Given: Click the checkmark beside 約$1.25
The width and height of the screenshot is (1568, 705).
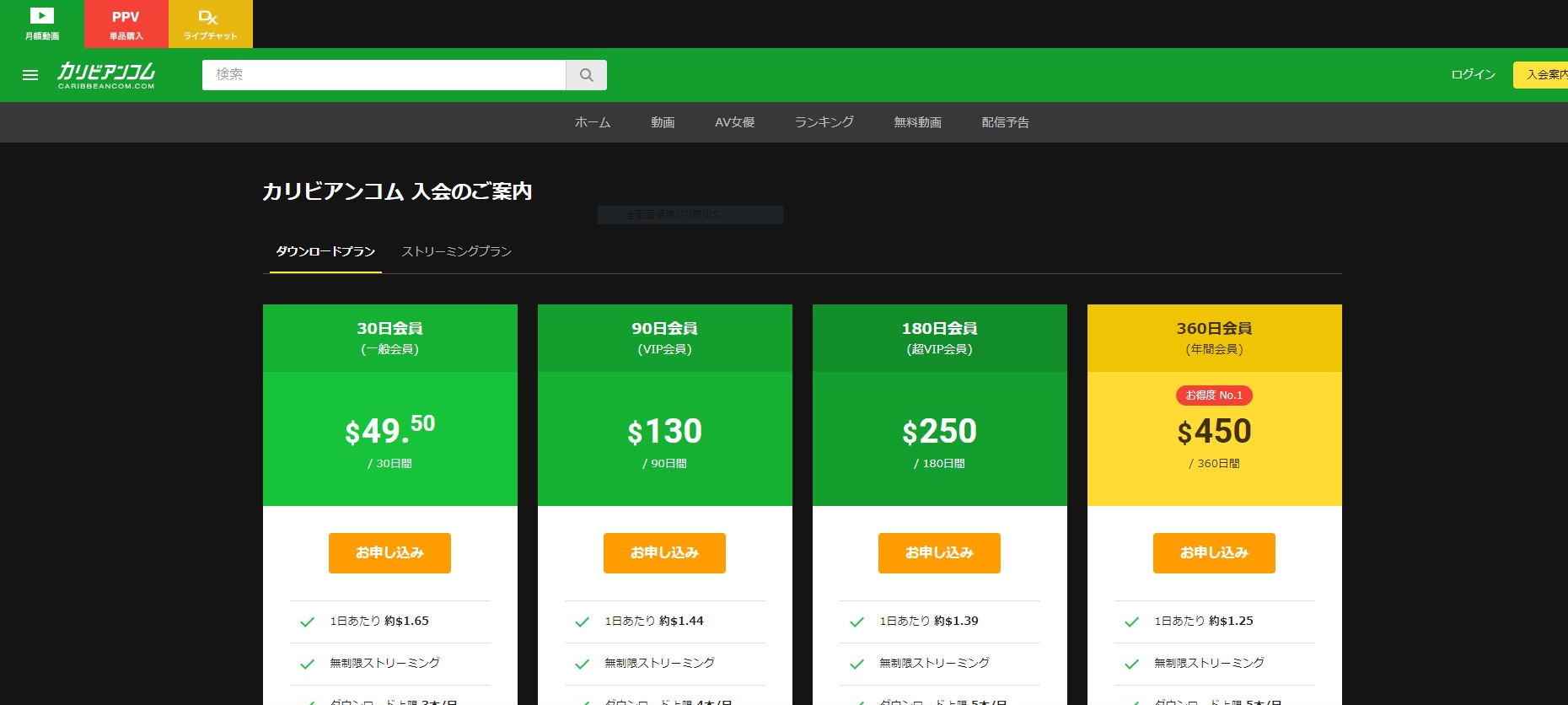Looking at the screenshot, I should click(x=1131, y=622).
